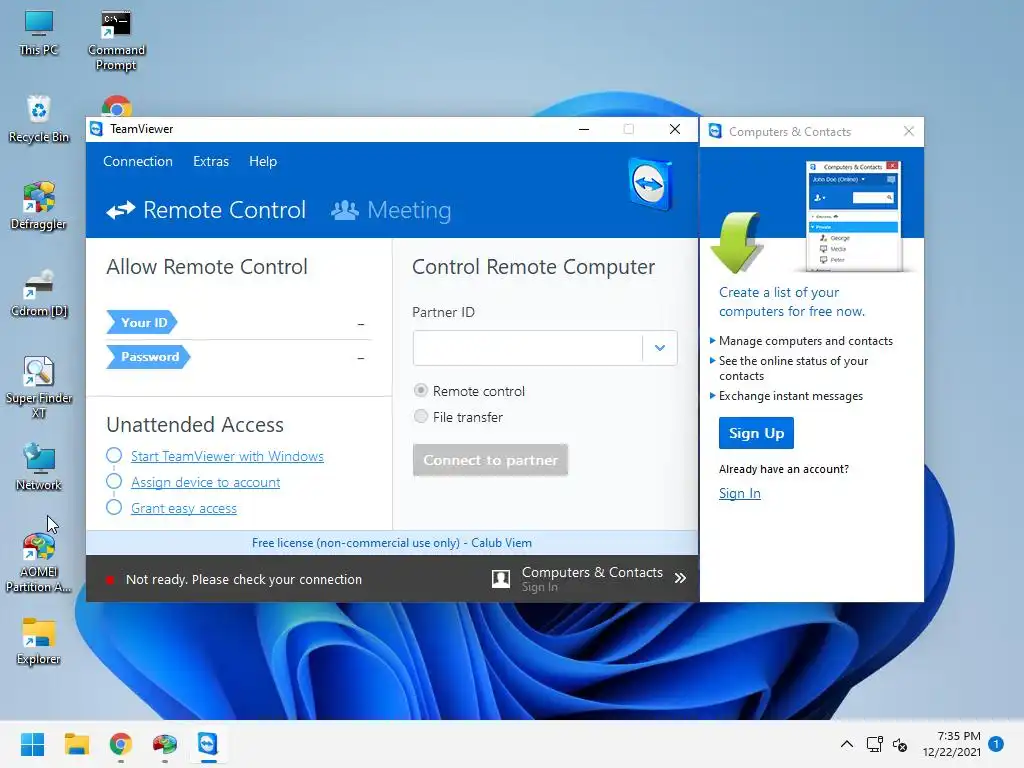Image resolution: width=1024 pixels, height=768 pixels.
Task: Launch Super Finder XT shortcut
Action: click(39, 387)
